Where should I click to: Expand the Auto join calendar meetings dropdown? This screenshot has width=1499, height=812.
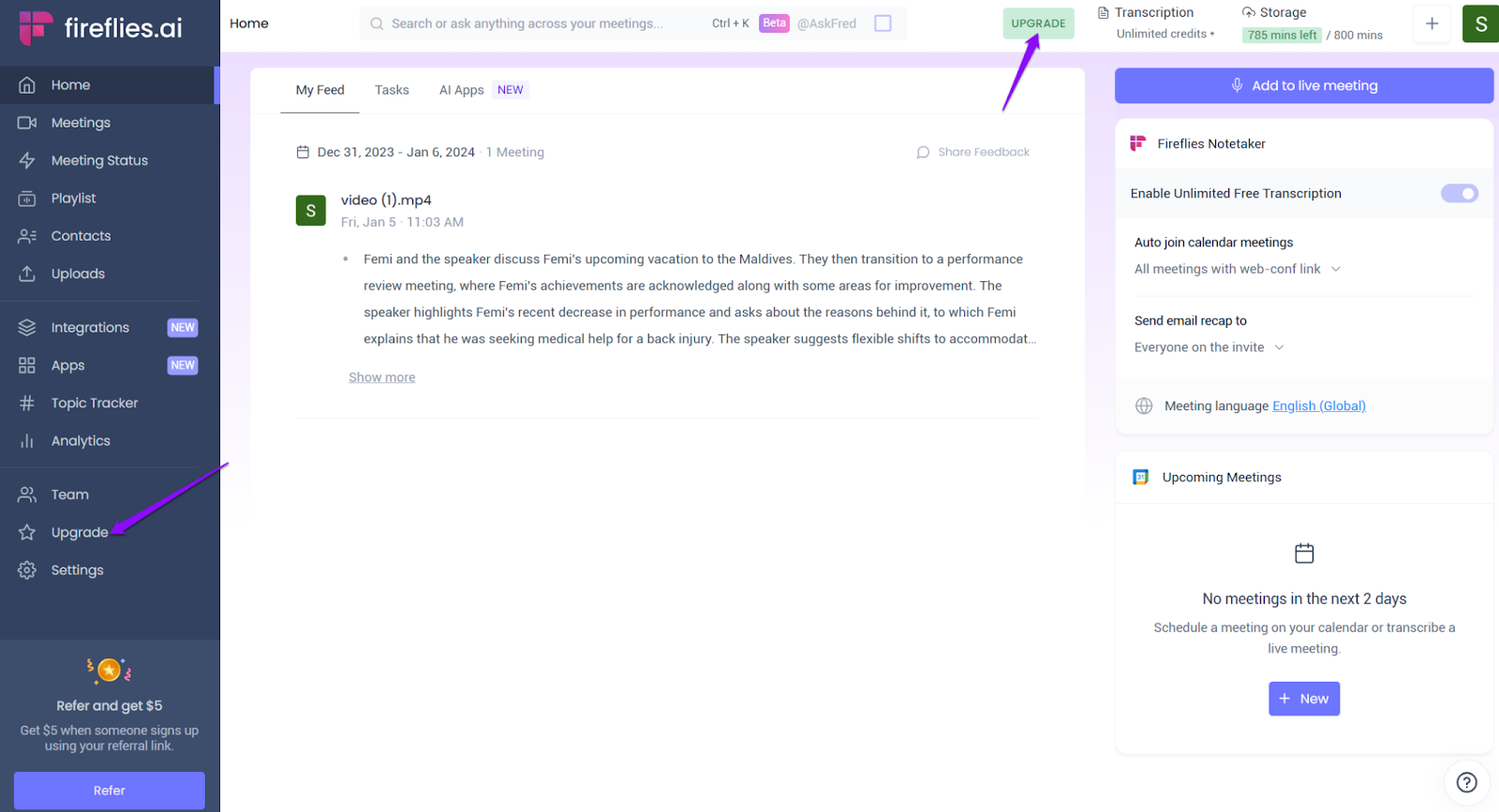(1238, 269)
